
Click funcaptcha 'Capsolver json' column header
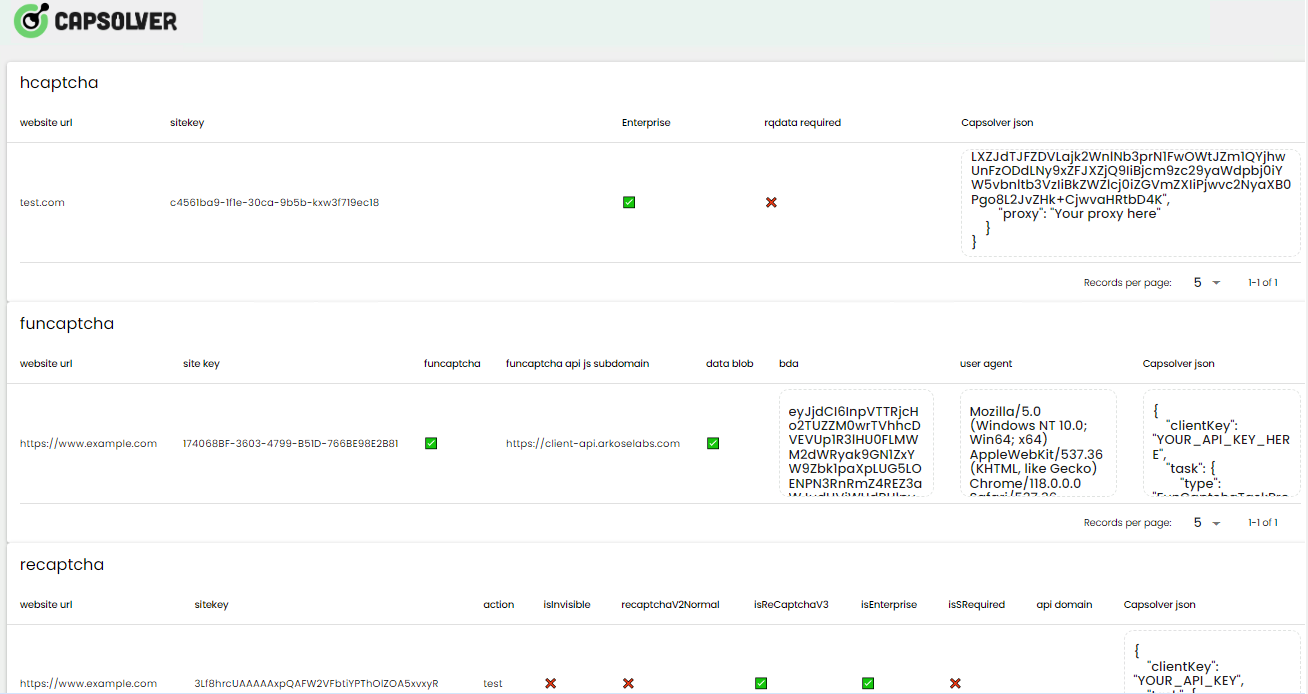pyautogui.click(x=1179, y=364)
